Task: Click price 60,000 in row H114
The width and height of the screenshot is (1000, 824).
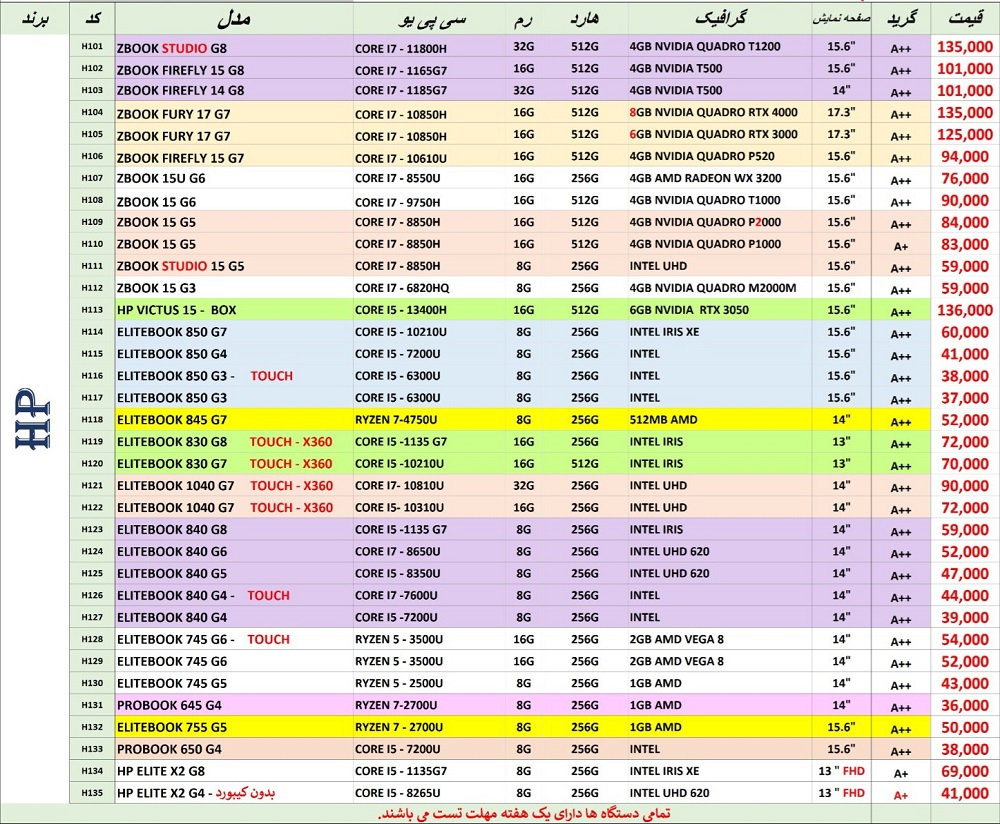Action: coord(965,332)
